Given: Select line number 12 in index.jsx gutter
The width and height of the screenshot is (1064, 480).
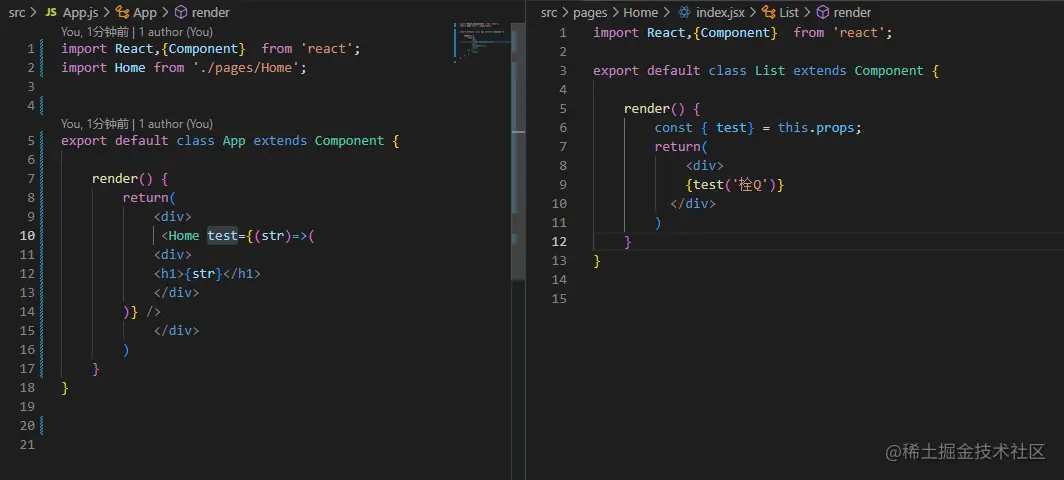Looking at the screenshot, I should [x=559, y=242].
